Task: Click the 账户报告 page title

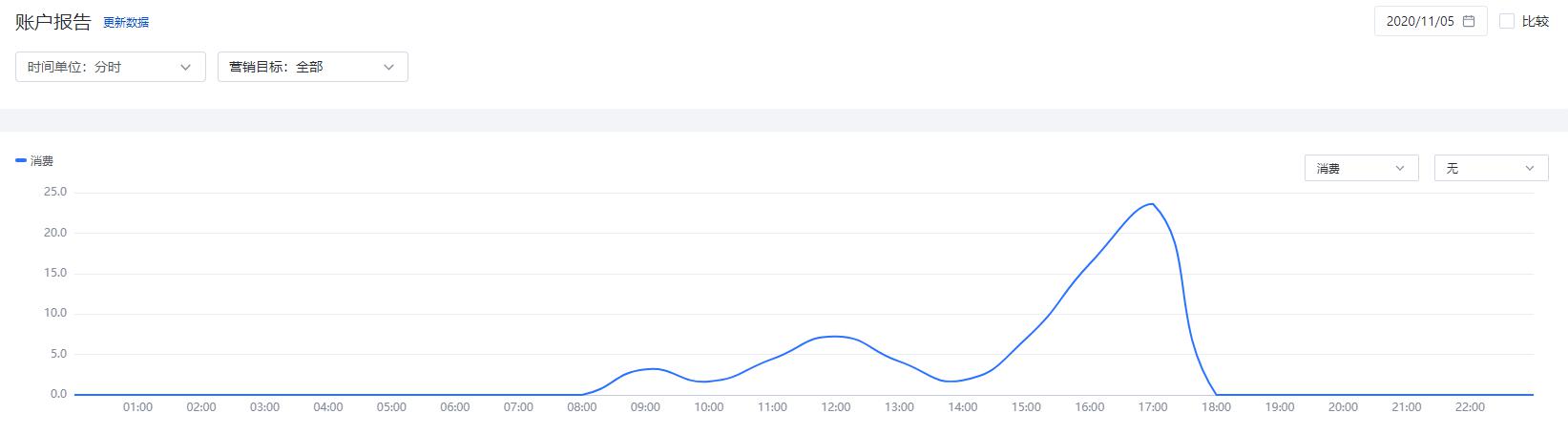Action: point(53,23)
